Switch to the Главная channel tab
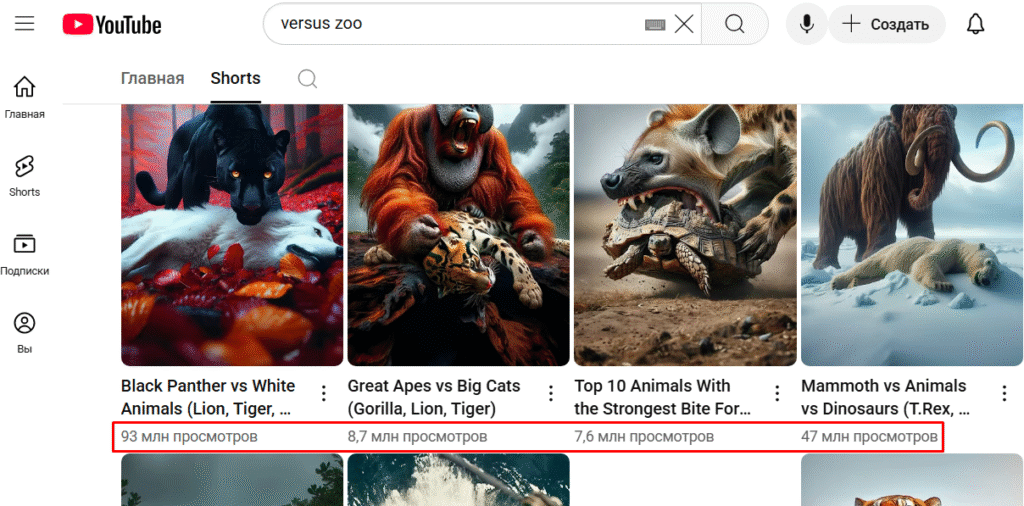Screen dimensions: 1024x506 [x=153, y=78]
